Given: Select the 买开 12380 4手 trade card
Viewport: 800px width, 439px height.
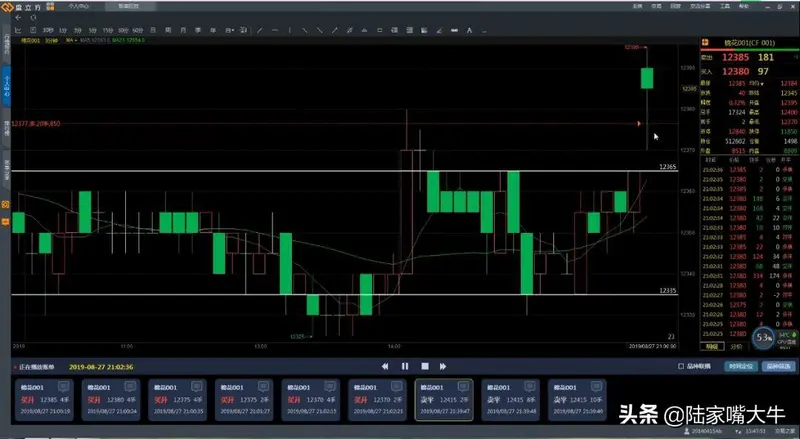Looking at the screenshot, I should point(111,399).
